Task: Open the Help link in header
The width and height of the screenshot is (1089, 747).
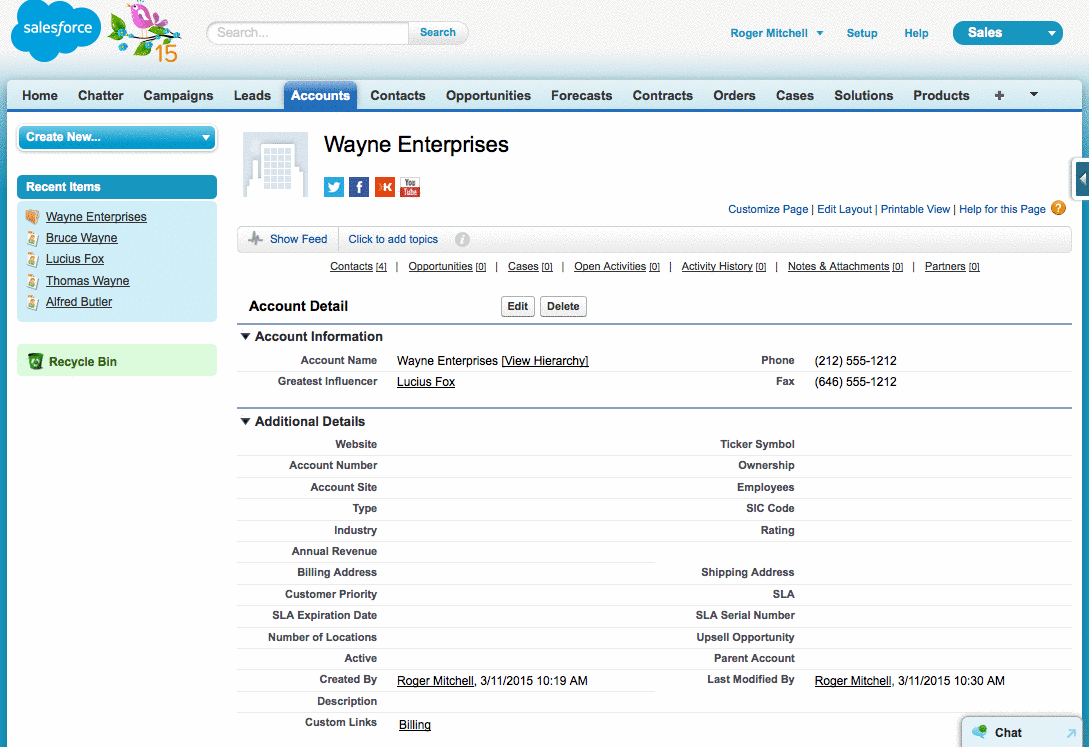Action: [916, 33]
